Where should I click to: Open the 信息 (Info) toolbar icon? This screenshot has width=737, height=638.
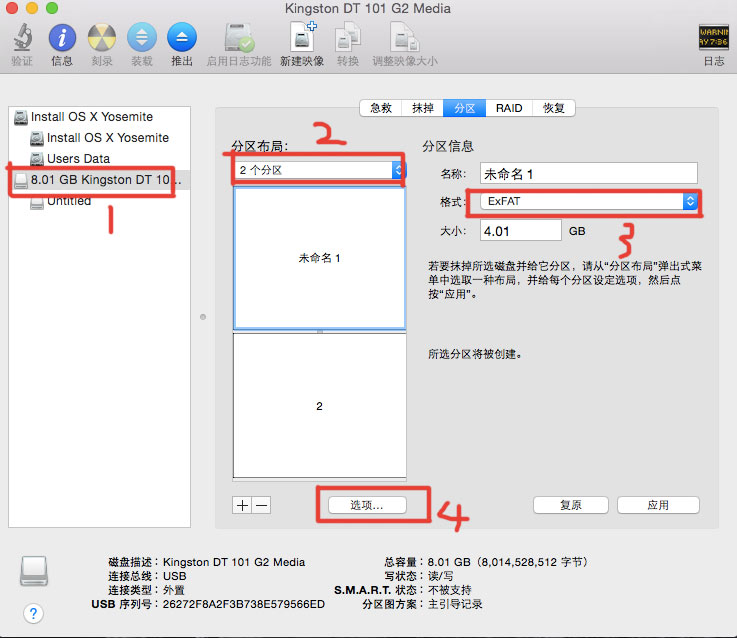tap(62, 39)
